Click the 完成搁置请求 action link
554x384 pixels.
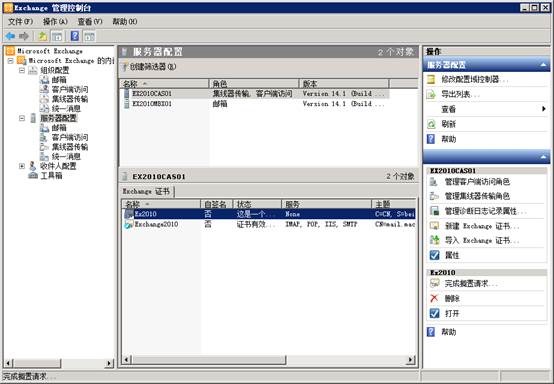(471, 283)
